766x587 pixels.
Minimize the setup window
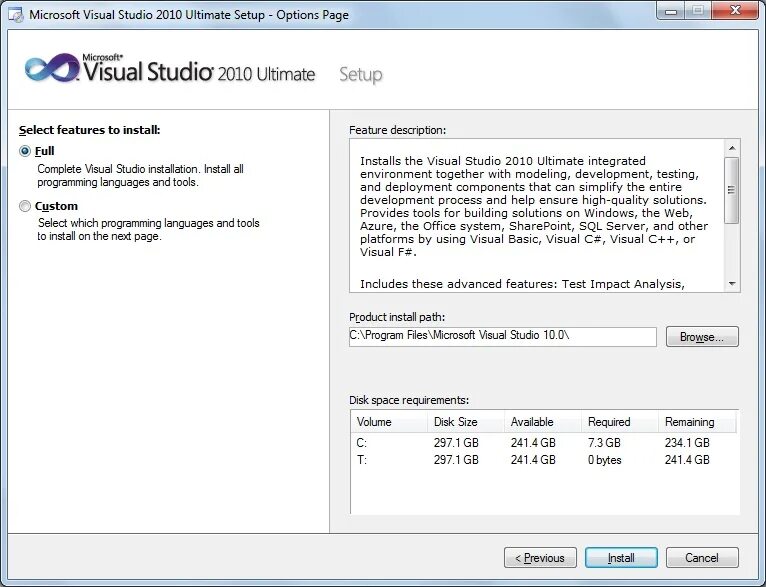(671, 11)
